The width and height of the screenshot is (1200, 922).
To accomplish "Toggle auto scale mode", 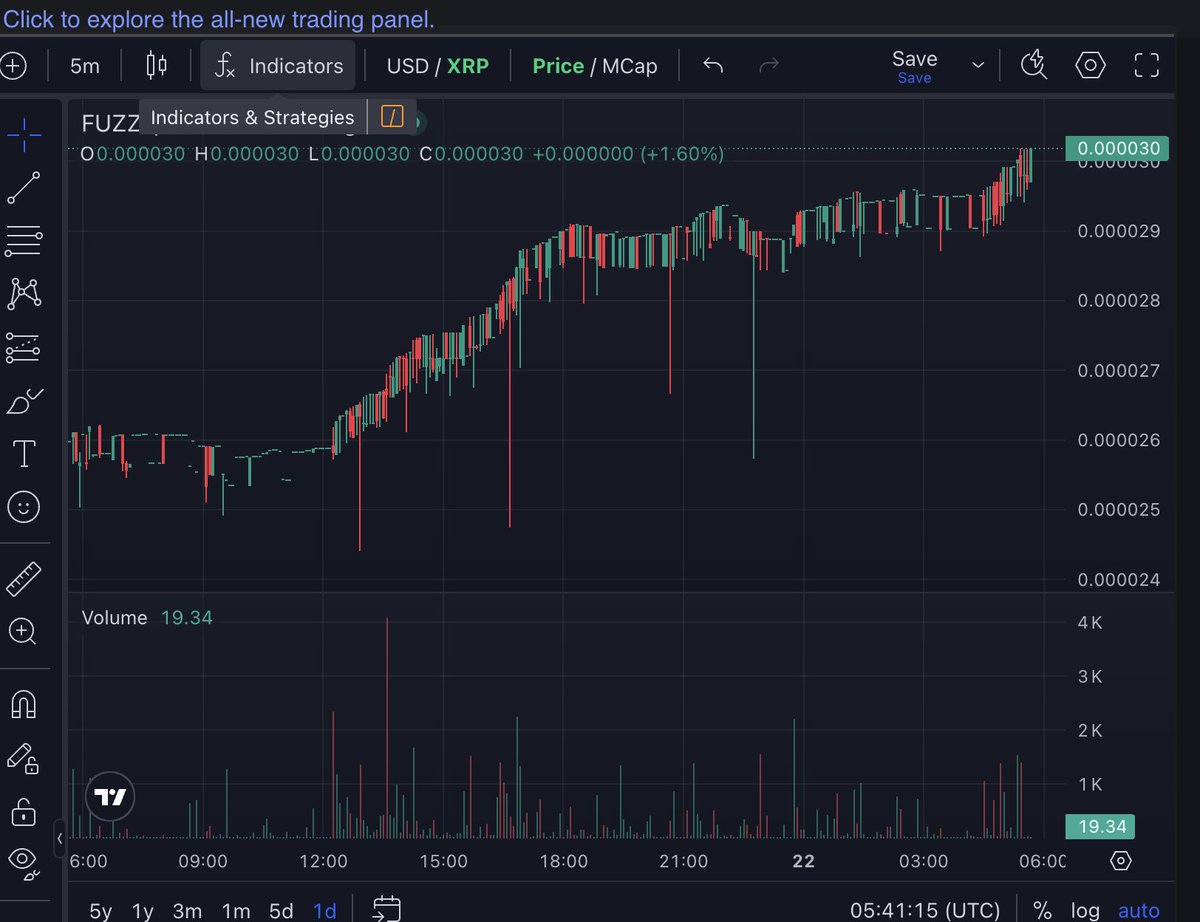I will [x=1139, y=910].
